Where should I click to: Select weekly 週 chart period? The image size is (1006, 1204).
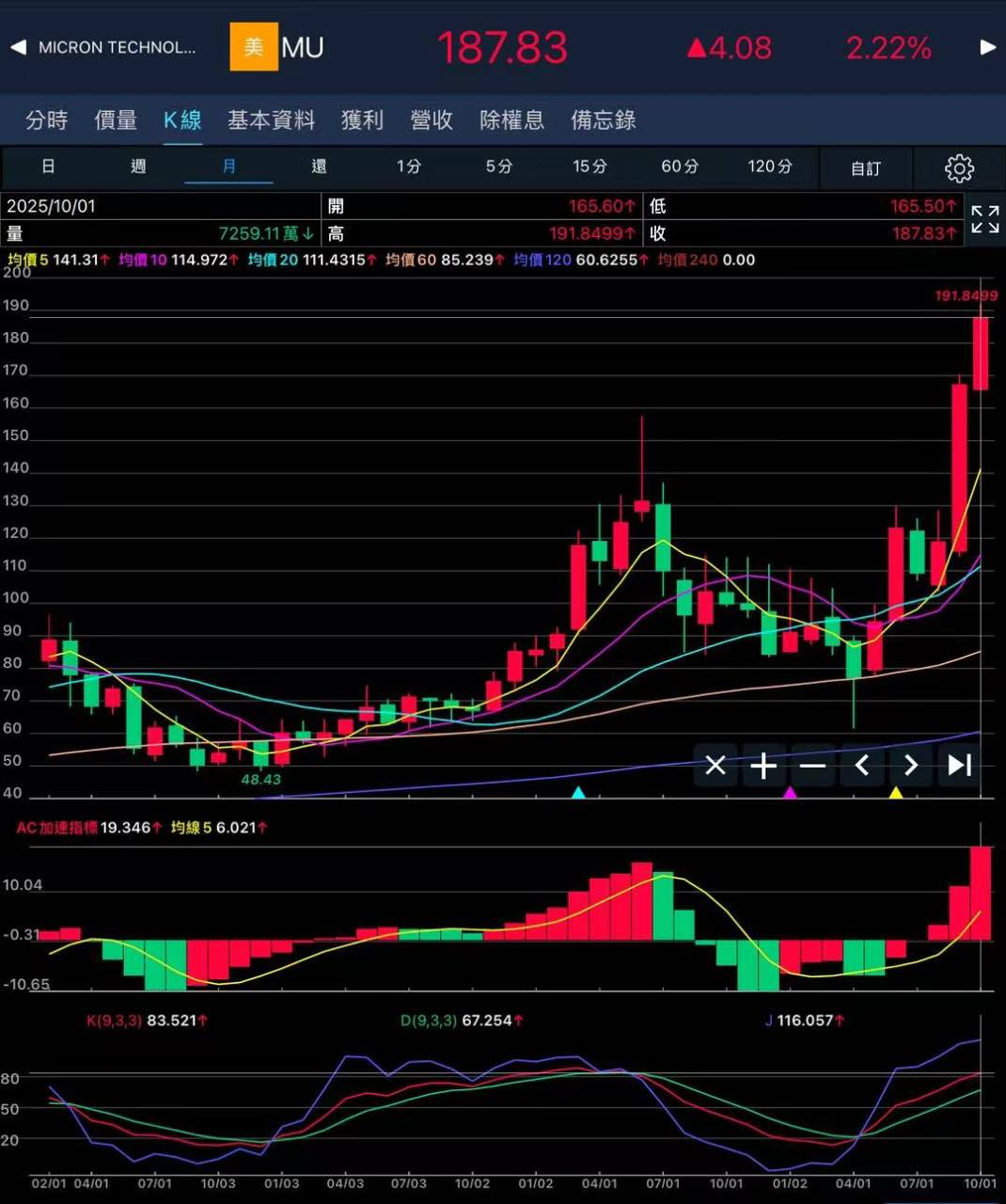click(x=138, y=166)
